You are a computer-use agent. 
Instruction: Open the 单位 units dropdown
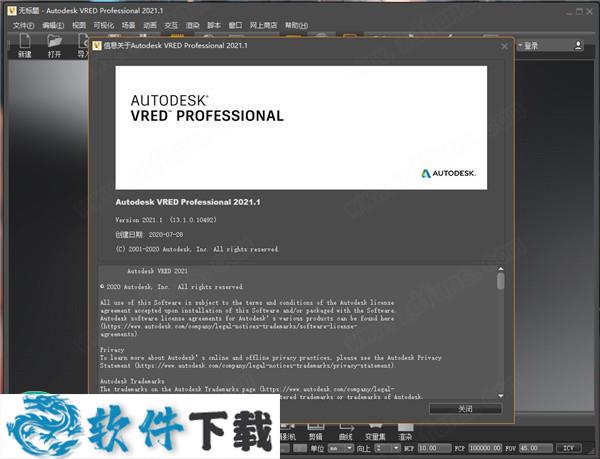[341, 448]
